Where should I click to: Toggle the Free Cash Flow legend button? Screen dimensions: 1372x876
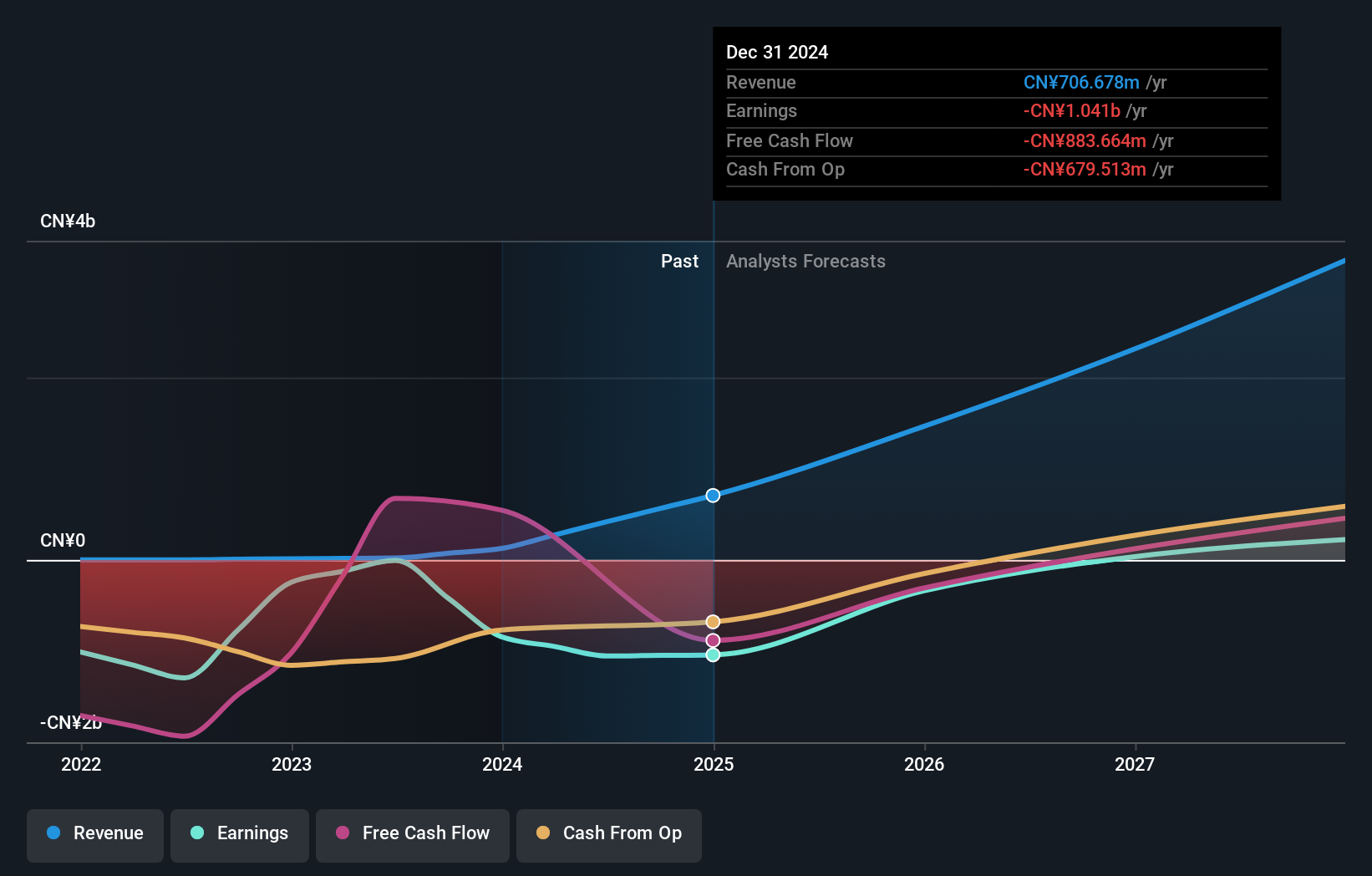click(413, 835)
